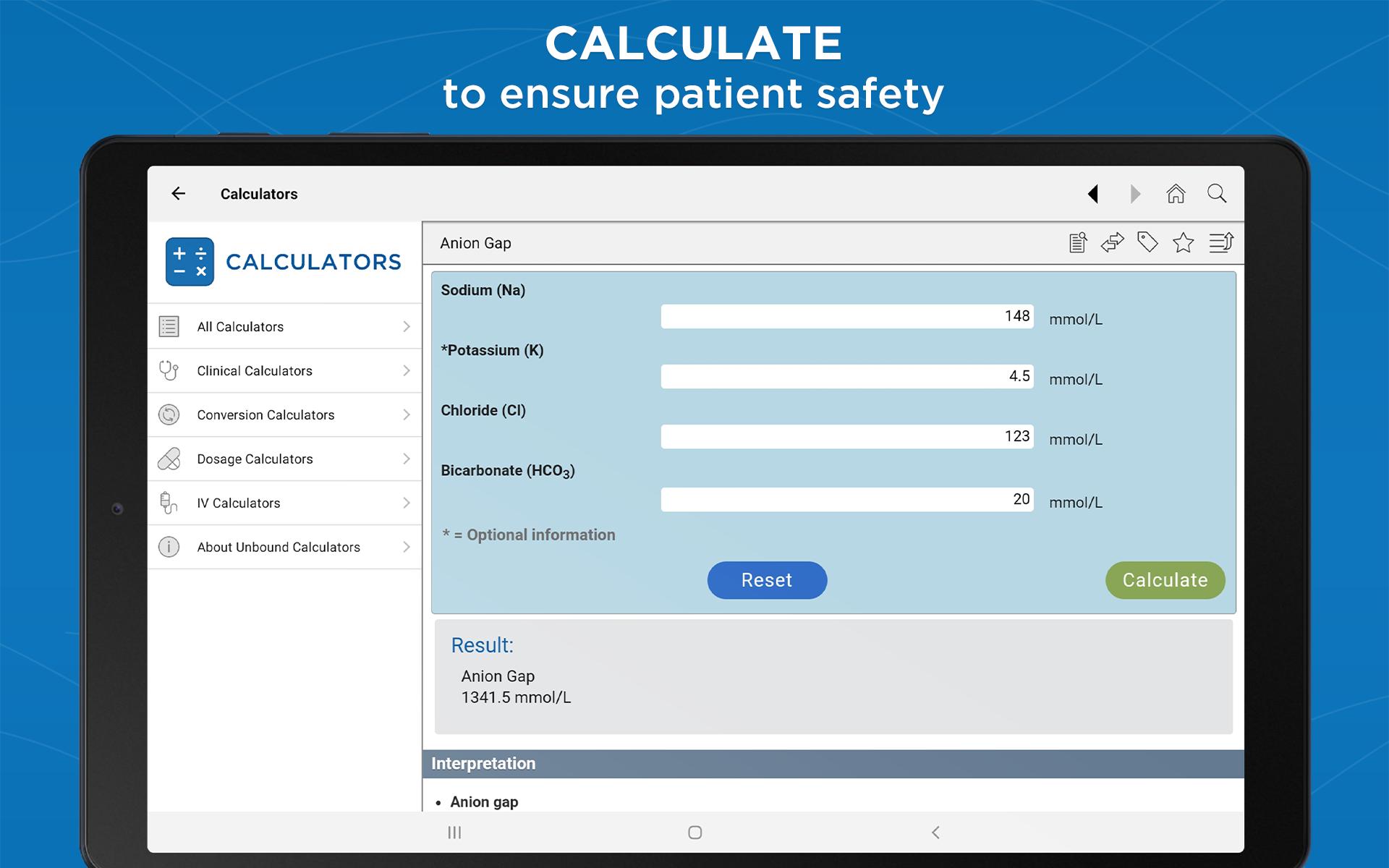
Task: Tap Android back navigation chevron
Action: [935, 833]
